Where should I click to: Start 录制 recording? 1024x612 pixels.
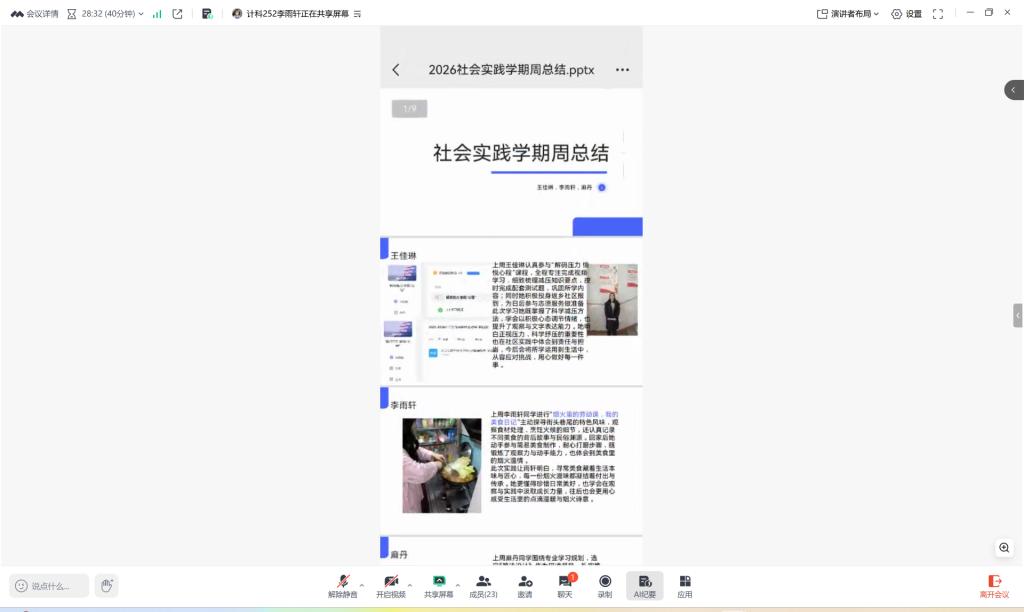(x=605, y=585)
